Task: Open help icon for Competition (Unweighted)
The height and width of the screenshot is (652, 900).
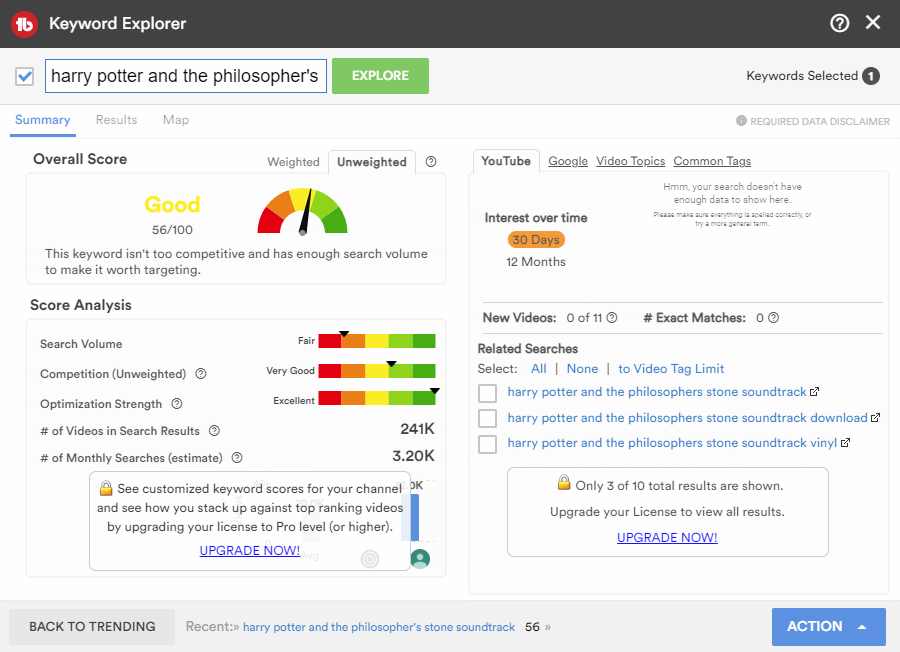Action: (201, 374)
